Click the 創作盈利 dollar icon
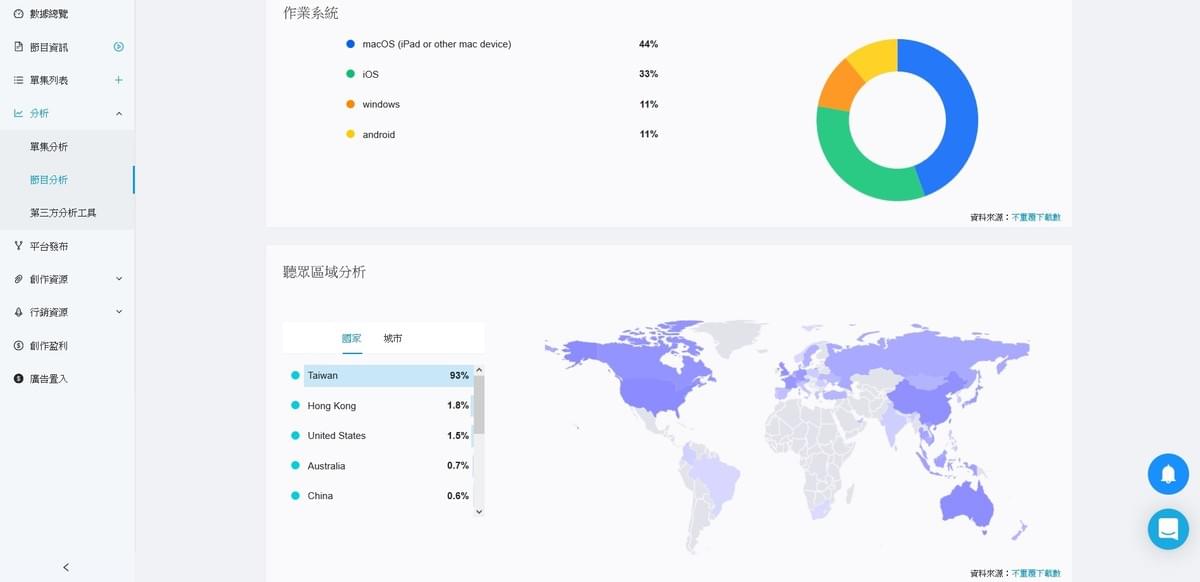1200x582 pixels. tap(18, 346)
